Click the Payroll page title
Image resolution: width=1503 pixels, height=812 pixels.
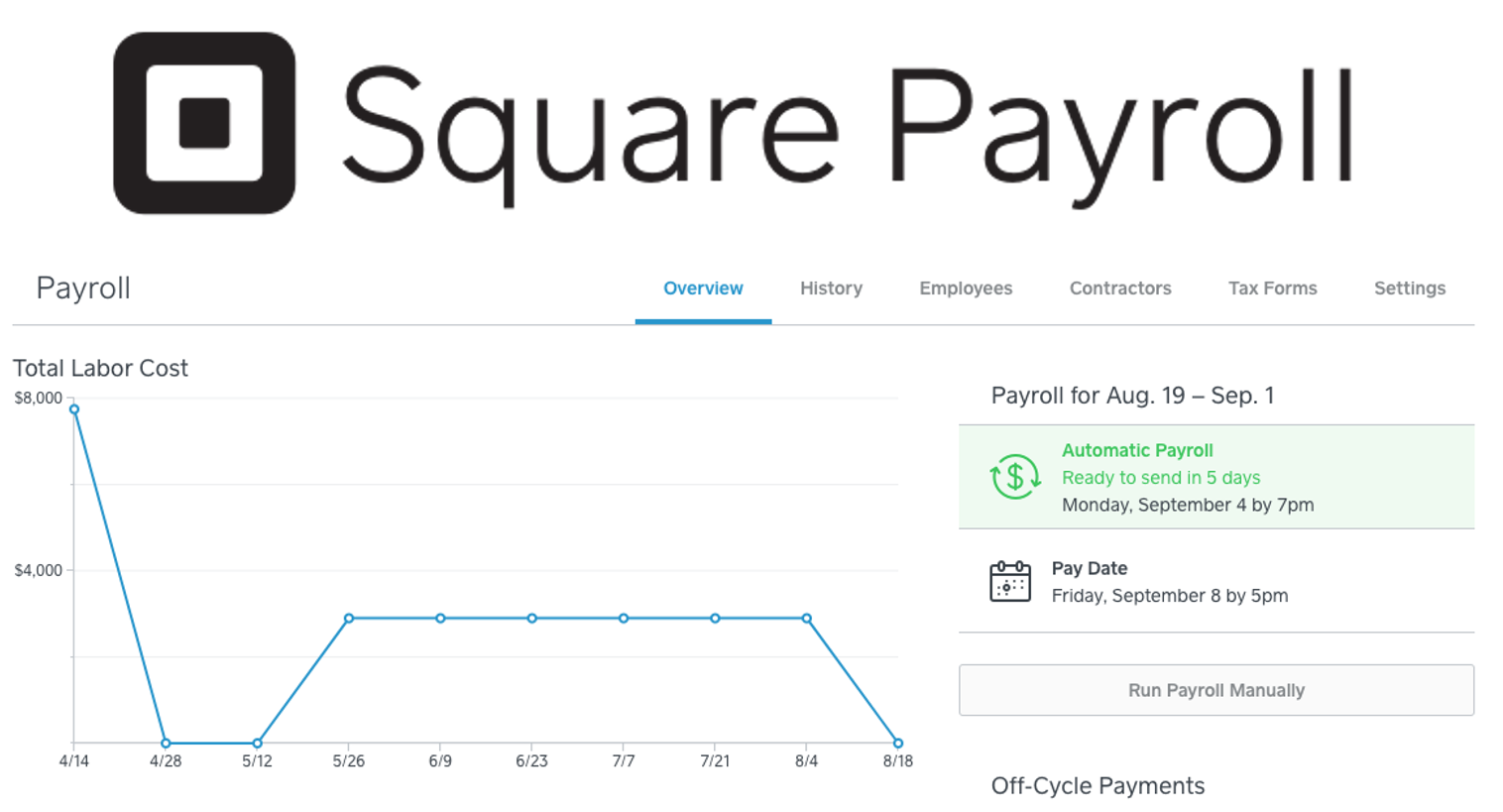point(84,289)
